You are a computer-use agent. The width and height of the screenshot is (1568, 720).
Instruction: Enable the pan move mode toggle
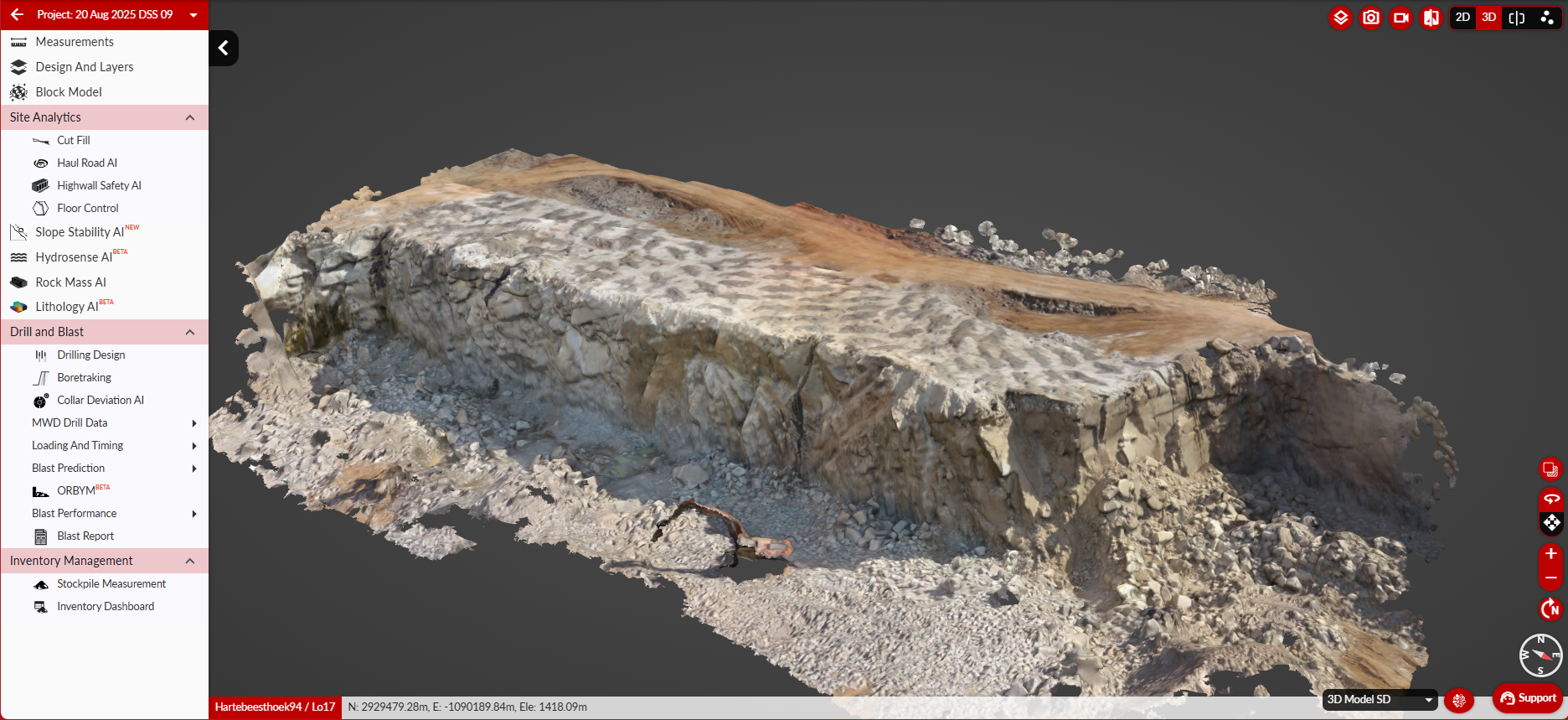tap(1551, 523)
